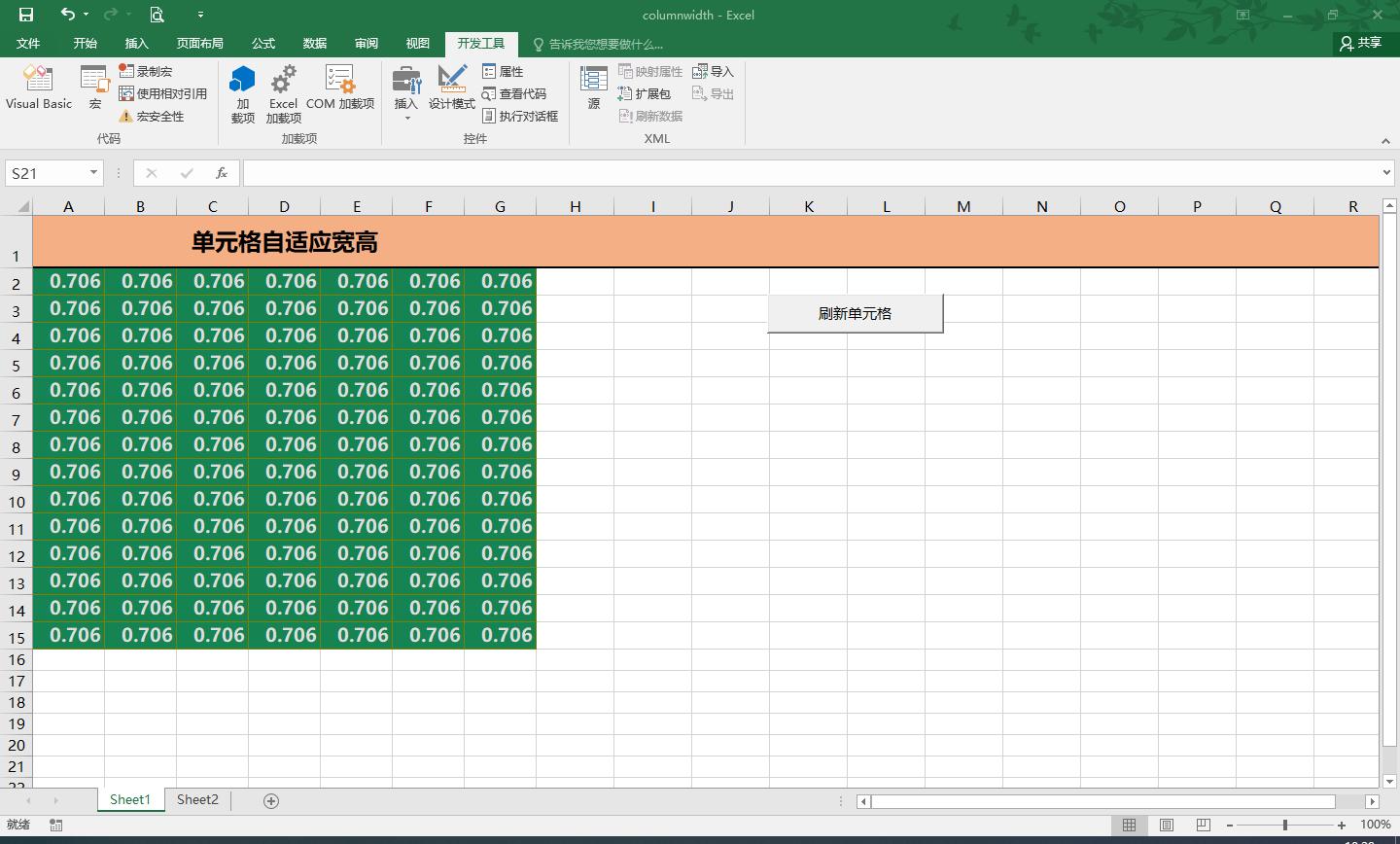
Task: Open control Properties (属性)
Action: [503, 71]
